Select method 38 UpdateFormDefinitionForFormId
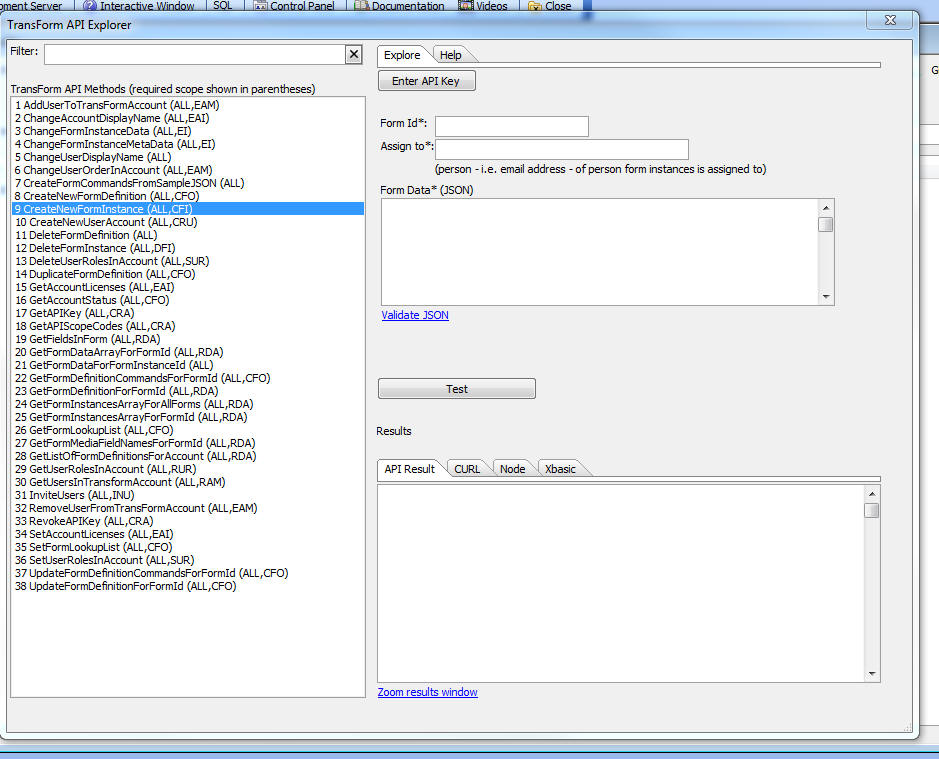The image size is (939, 759). tap(187, 586)
